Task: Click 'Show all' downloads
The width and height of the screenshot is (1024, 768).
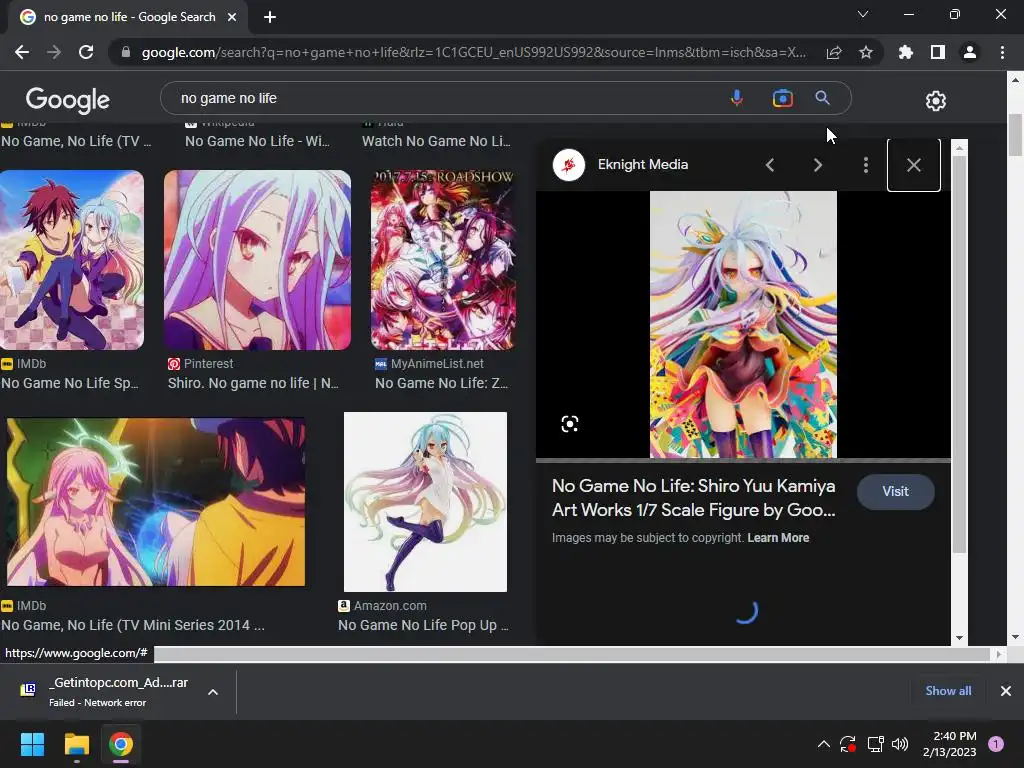Action: coord(948,691)
